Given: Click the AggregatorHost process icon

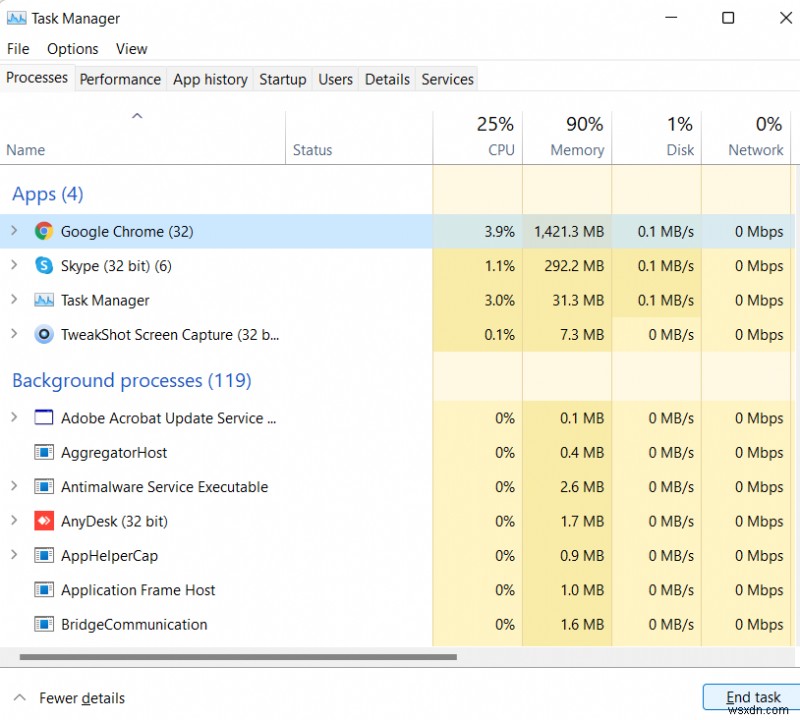Looking at the screenshot, I should (x=44, y=452).
